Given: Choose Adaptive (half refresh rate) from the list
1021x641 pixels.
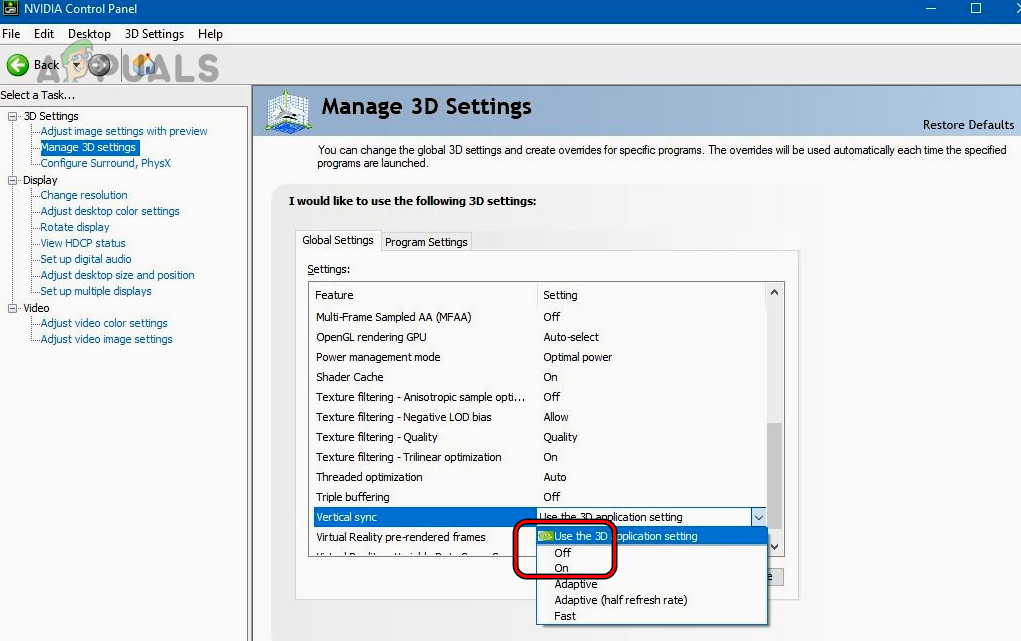Looking at the screenshot, I should 620,599.
